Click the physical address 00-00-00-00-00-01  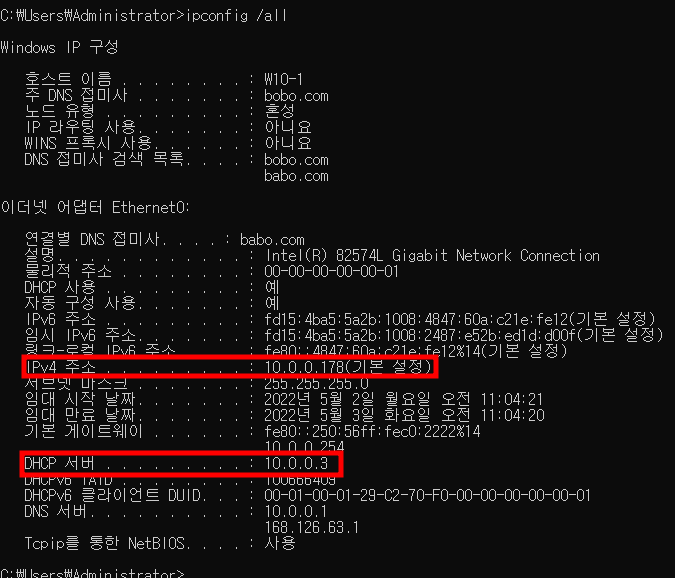pyautogui.click(x=331, y=272)
